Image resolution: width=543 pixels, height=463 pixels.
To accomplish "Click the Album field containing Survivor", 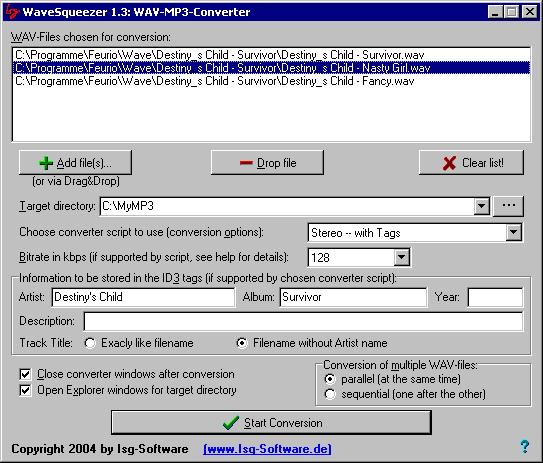I will click(353, 297).
